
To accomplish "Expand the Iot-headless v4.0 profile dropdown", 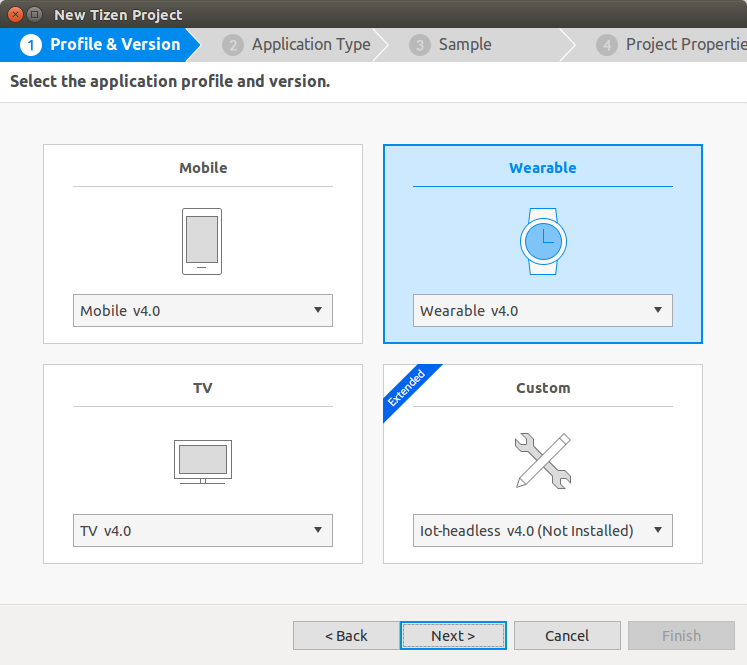I will pos(542,531).
